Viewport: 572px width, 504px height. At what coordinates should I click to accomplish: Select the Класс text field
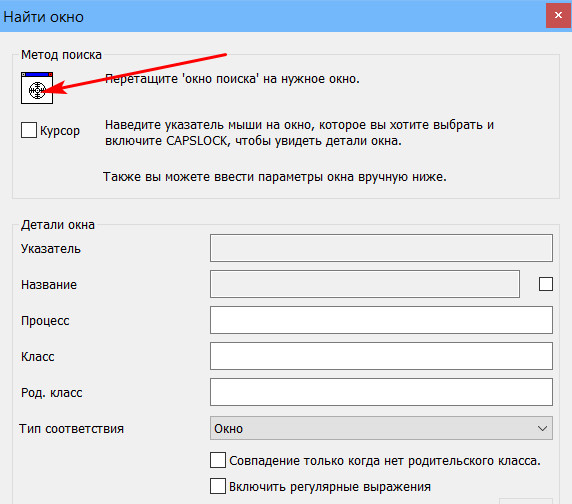click(x=381, y=356)
